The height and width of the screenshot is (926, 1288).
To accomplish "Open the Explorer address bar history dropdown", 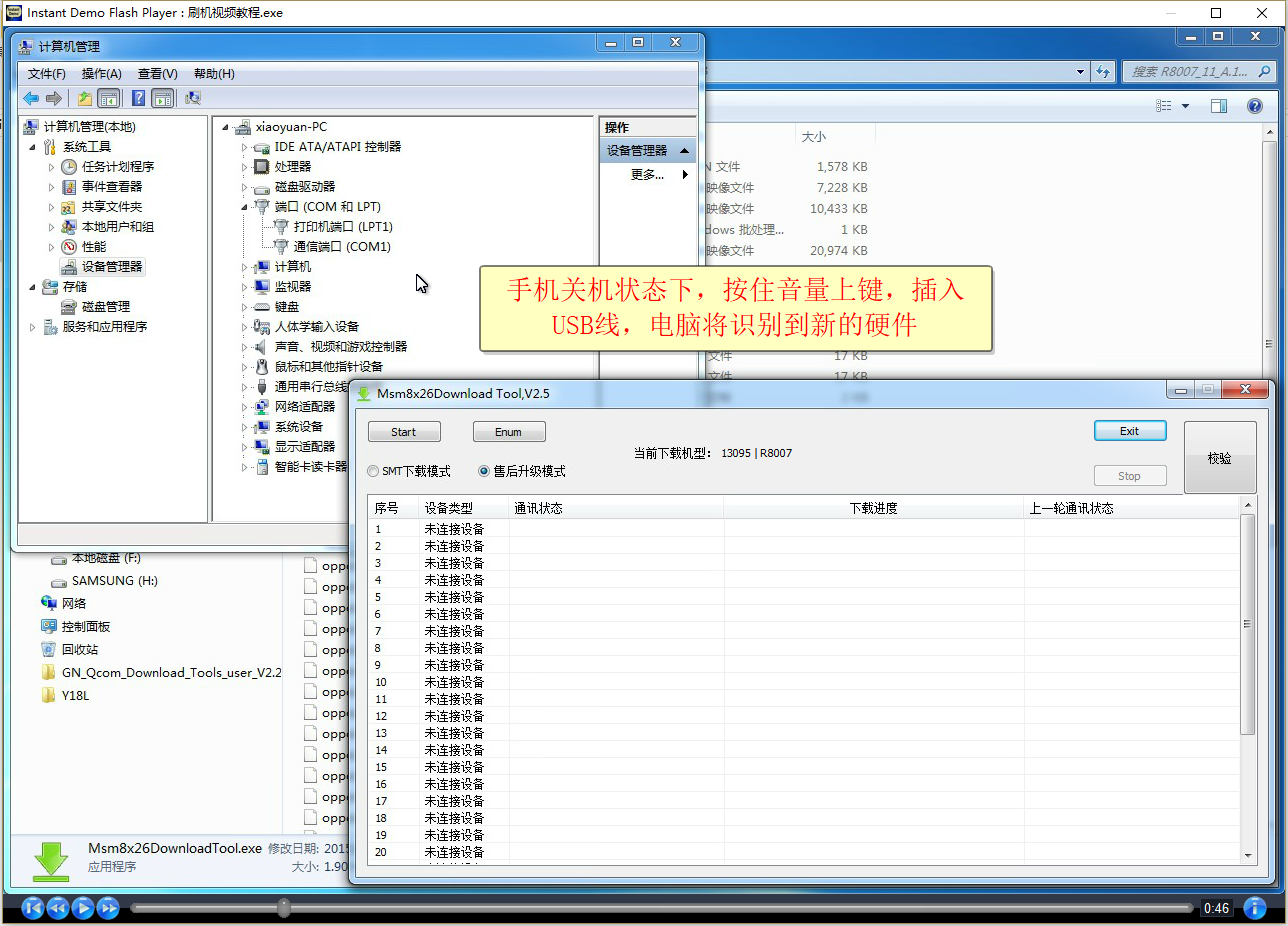I will 1080,72.
